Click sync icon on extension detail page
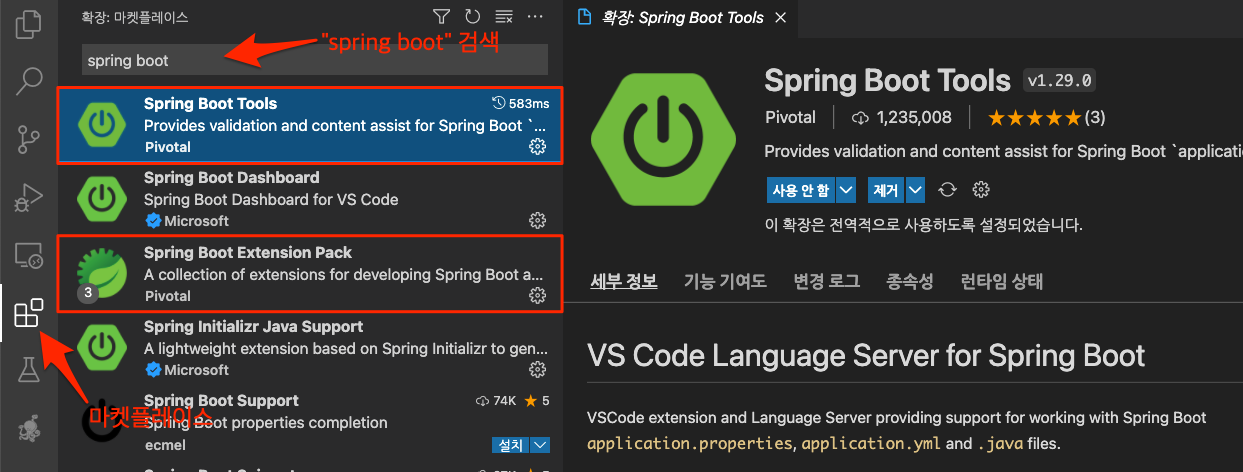The image size is (1243, 472). [x=950, y=190]
